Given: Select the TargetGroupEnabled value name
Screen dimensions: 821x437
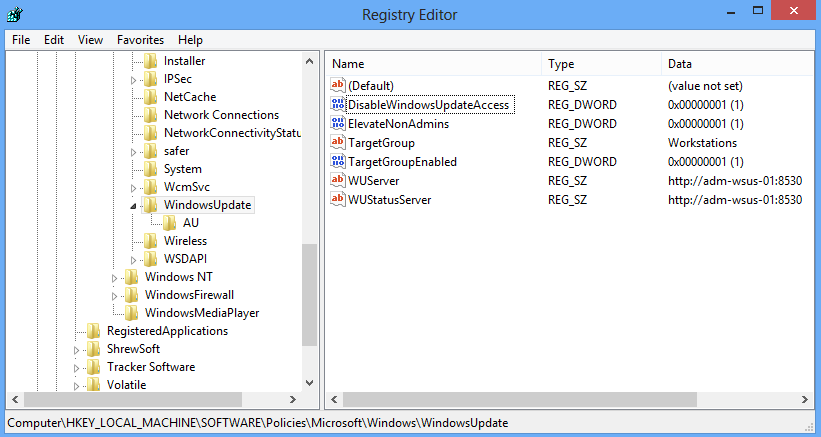Looking at the screenshot, I should coord(402,162).
